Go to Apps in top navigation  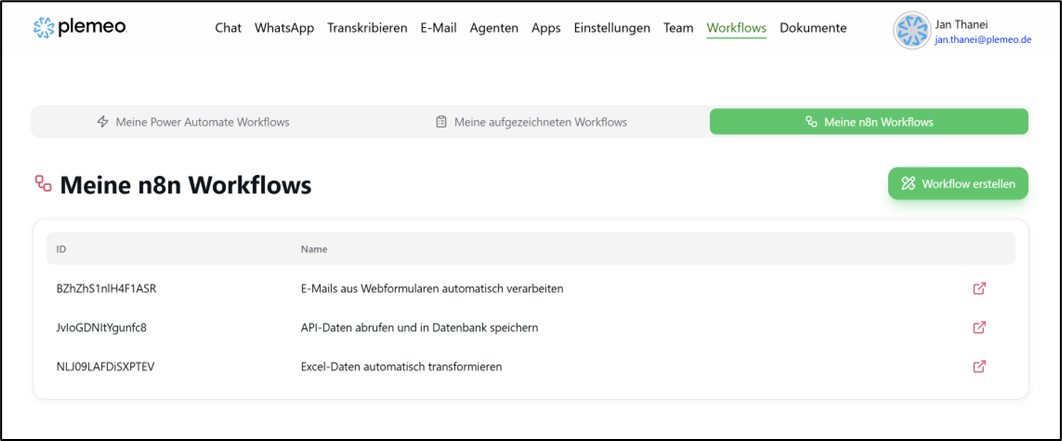(x=546, y=28)
